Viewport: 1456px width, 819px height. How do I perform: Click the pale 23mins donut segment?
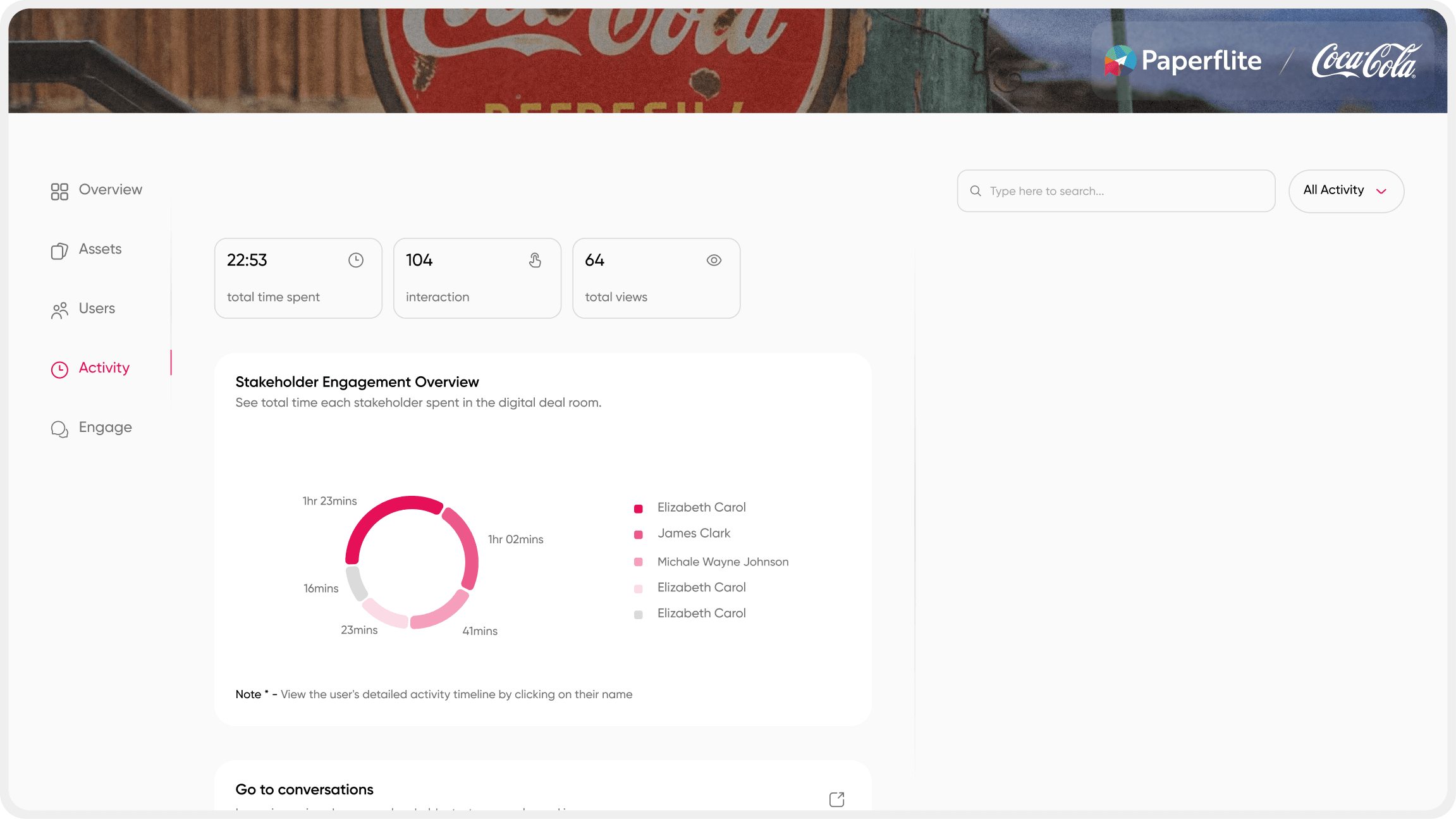point(384,615)
